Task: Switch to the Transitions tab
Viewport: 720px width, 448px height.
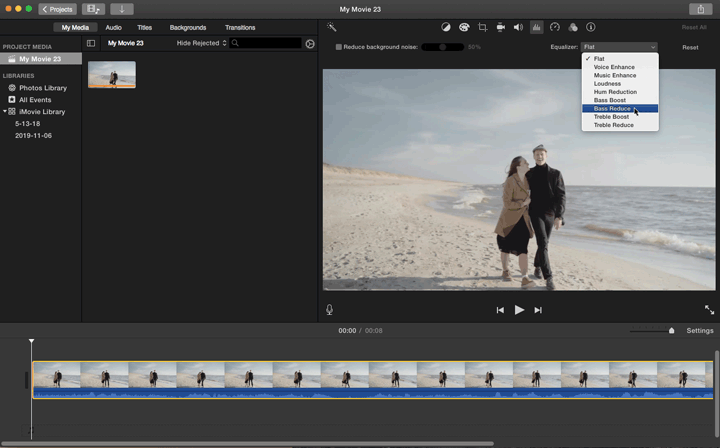Action: point(240,28)
